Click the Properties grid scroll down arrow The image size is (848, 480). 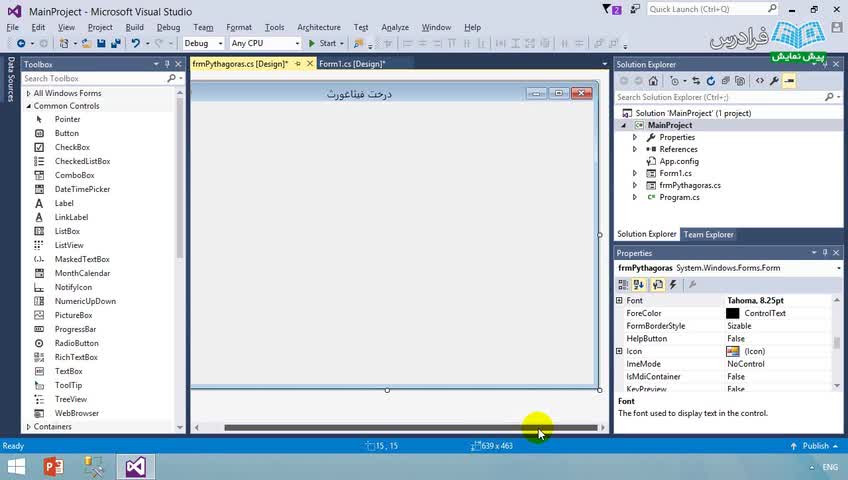(x=837, y=386)
